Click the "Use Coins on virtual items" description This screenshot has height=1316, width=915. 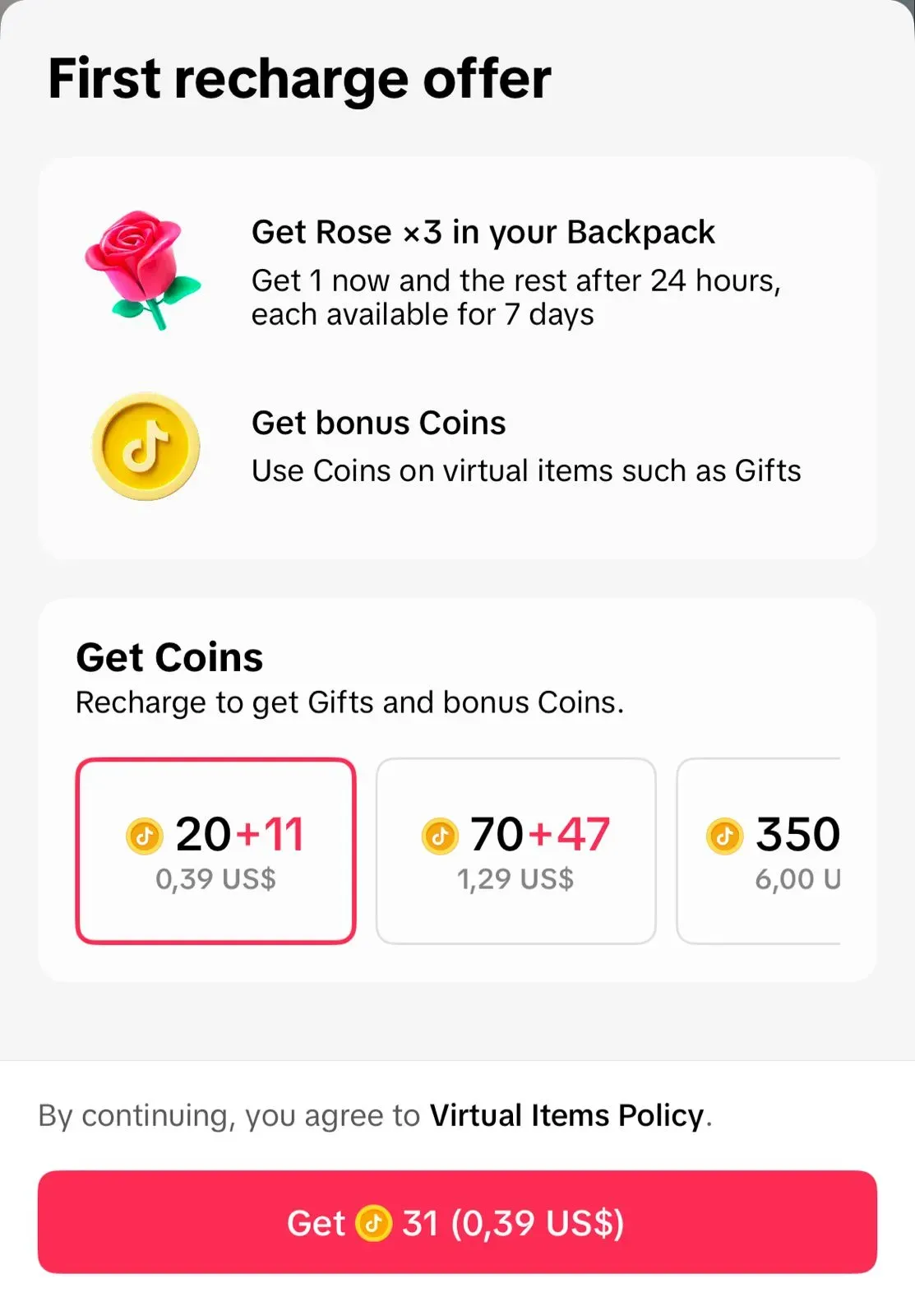pos(526,470)
